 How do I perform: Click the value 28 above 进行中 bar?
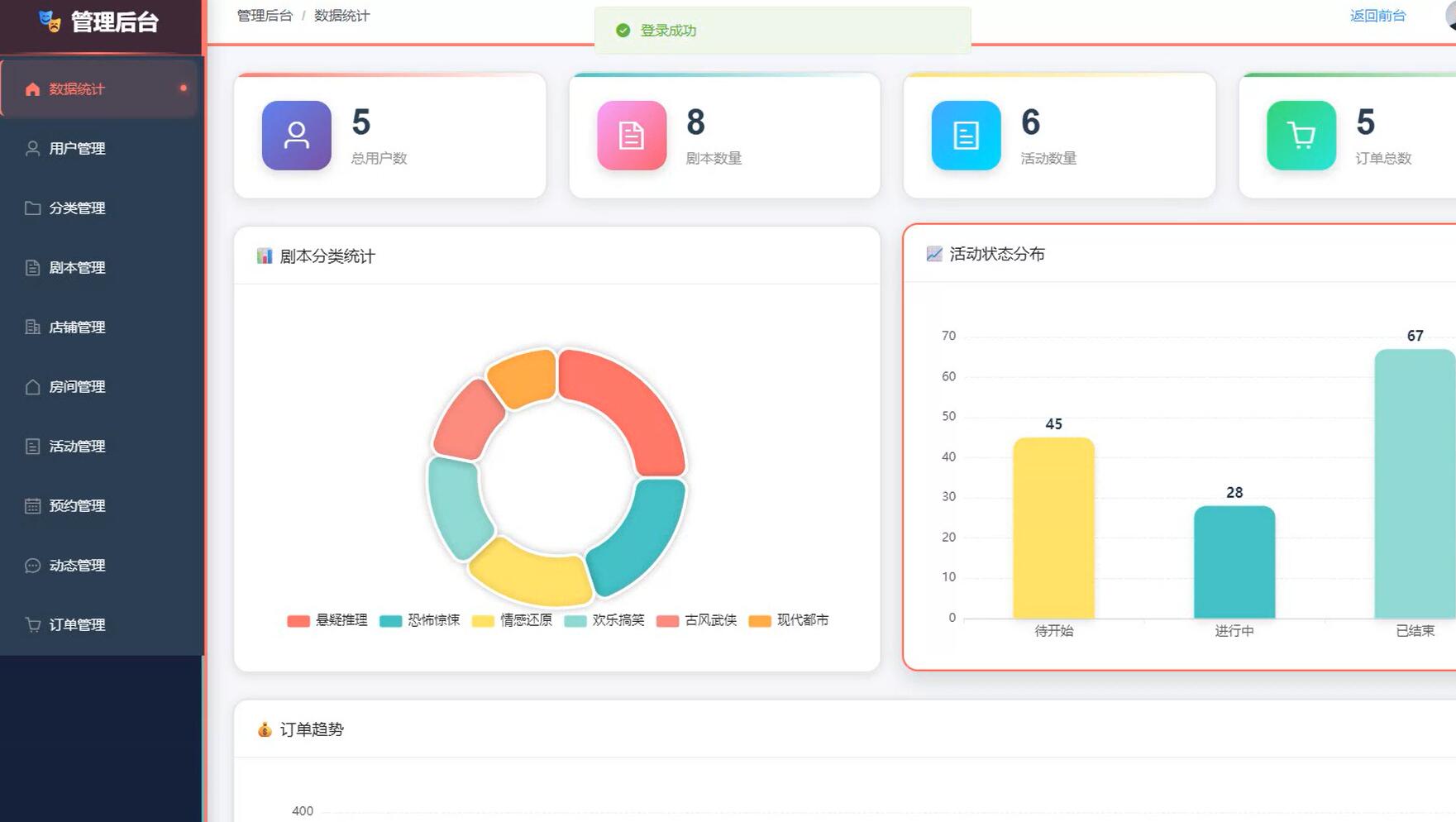(x=1234, y=493)
